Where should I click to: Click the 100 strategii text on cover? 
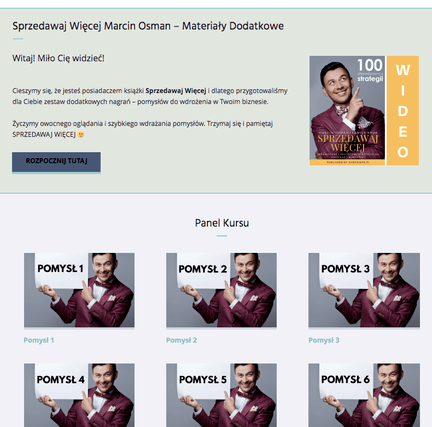click(370, 70)
